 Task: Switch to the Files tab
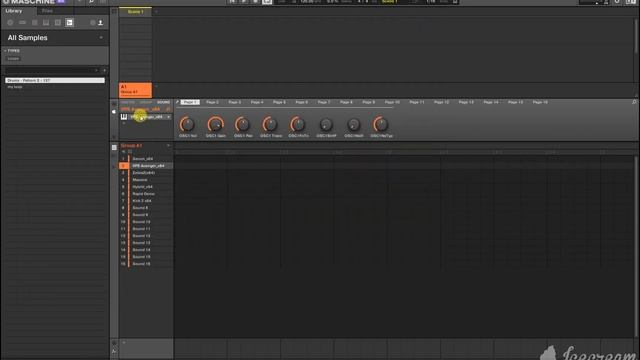pyautogui.click(x=47, y=11)
